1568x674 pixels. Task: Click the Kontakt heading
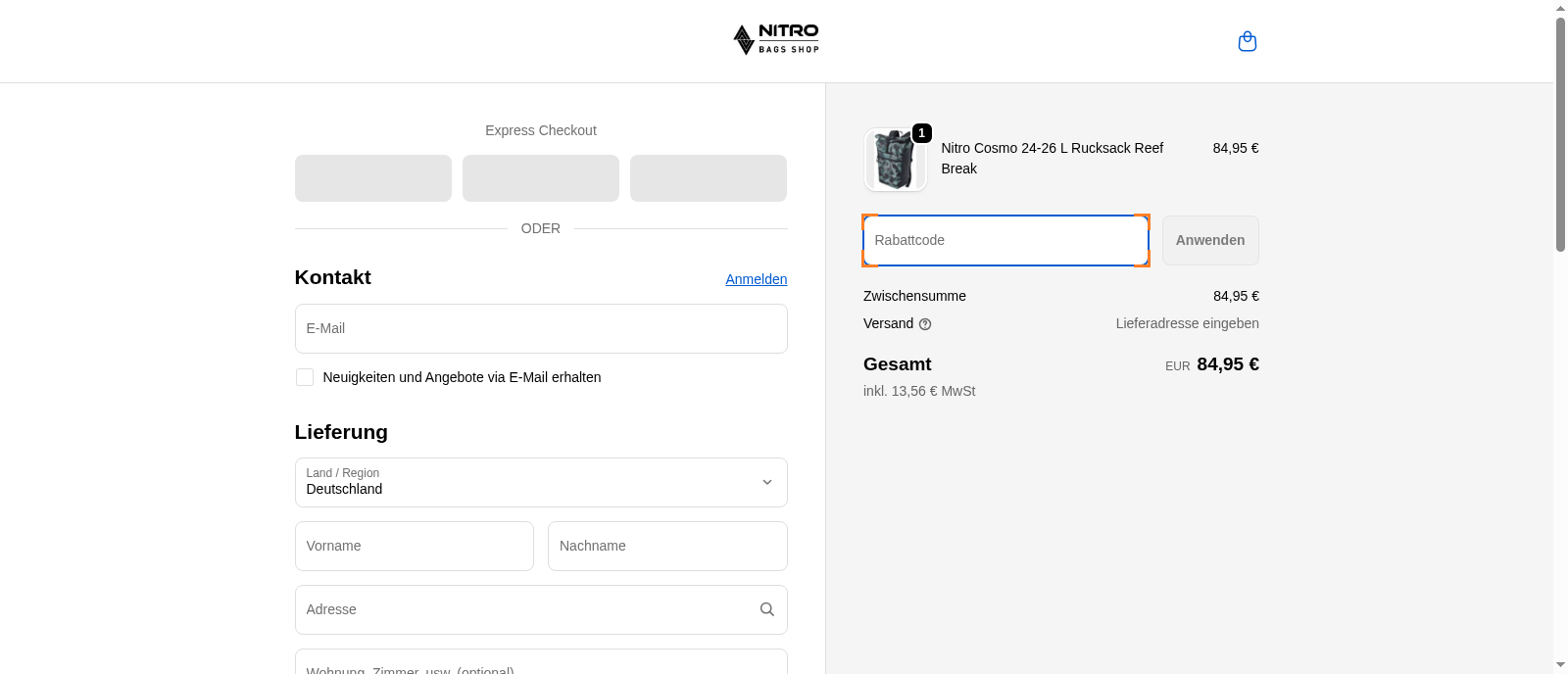[x=333, y=277]
